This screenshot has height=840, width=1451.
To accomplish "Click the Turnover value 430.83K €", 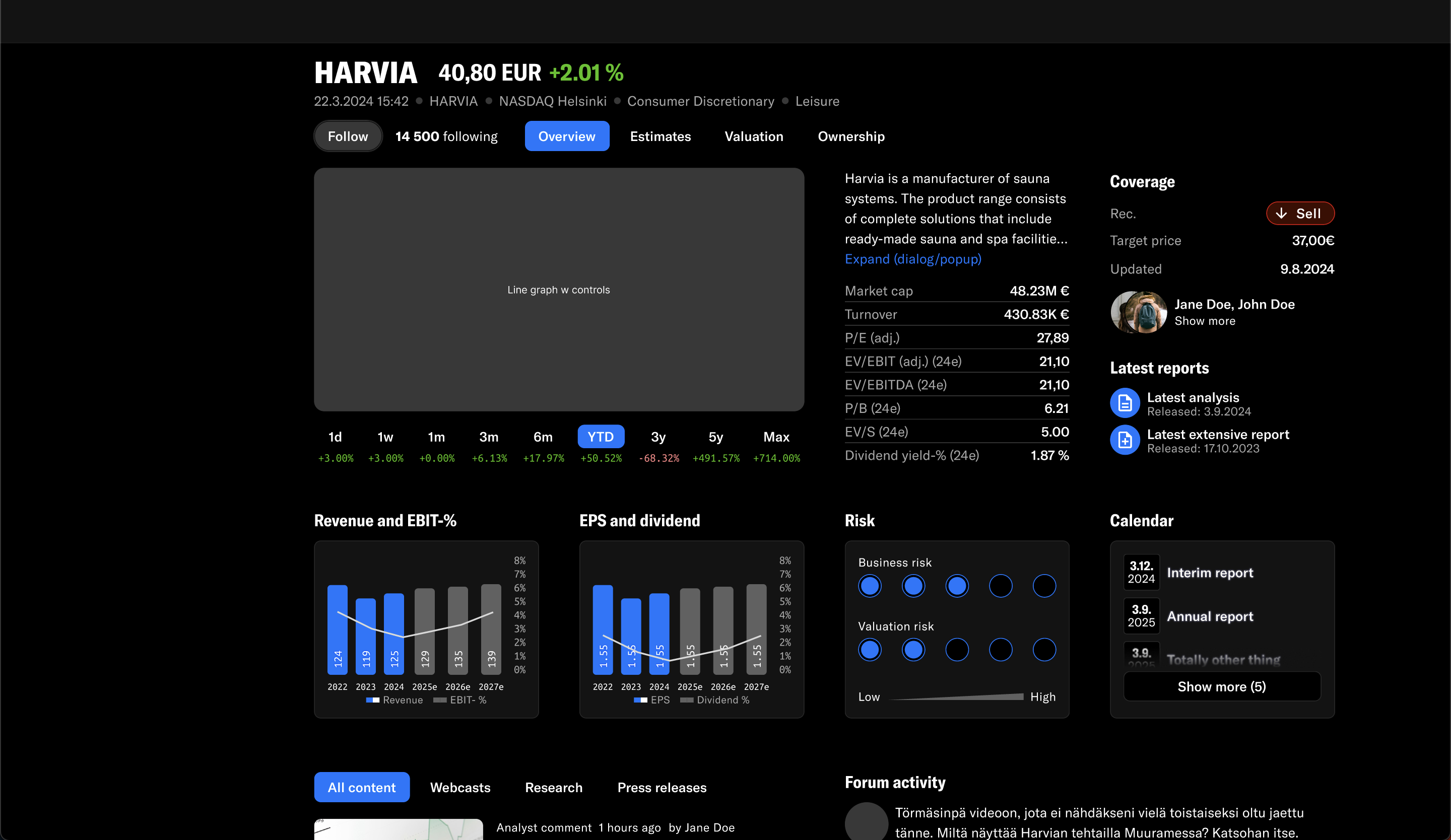I will [x=1036, y=314].
